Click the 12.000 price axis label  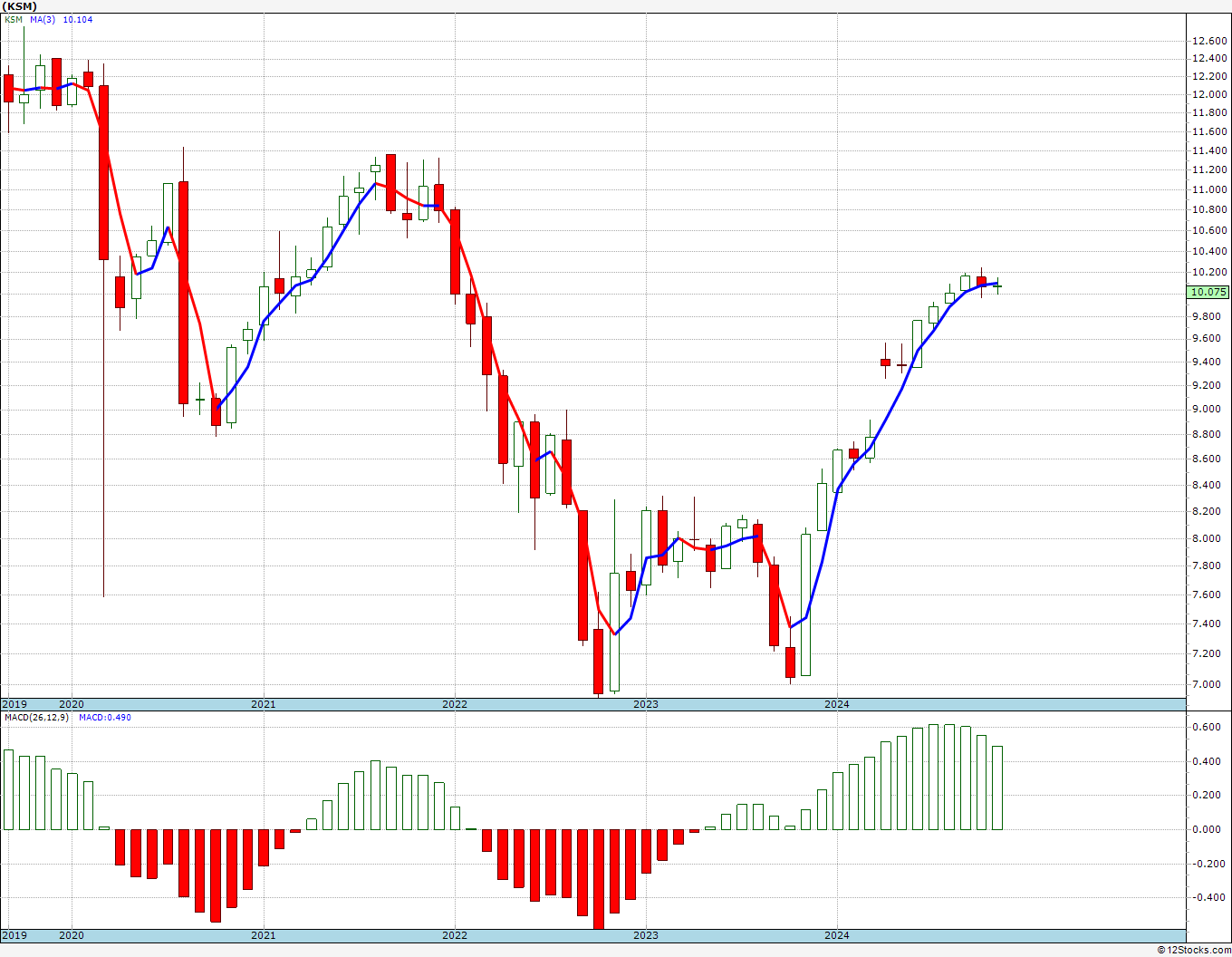(x=1210, y=94)
